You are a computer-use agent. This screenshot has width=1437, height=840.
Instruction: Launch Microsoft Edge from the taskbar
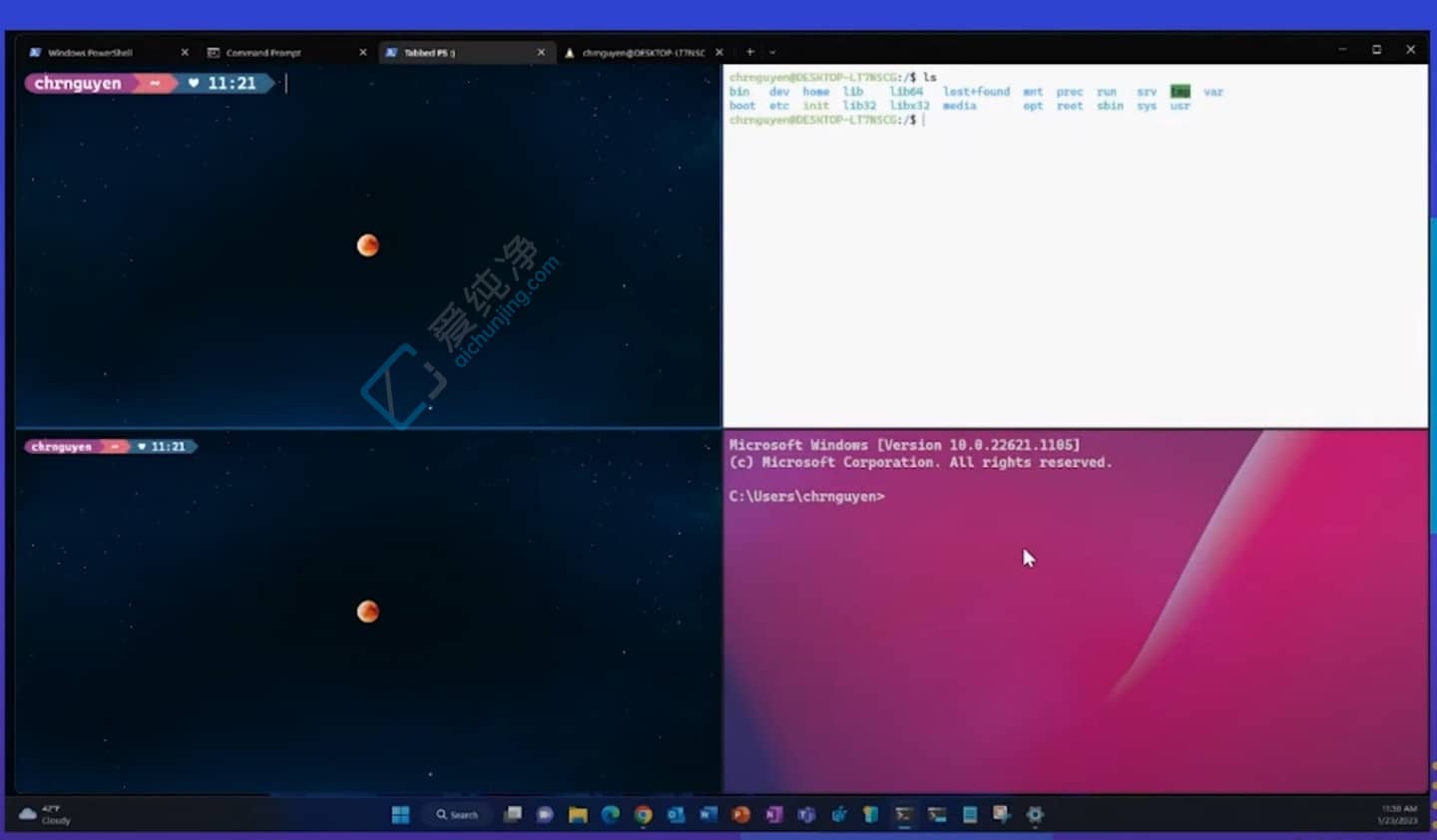coord(611,815)
